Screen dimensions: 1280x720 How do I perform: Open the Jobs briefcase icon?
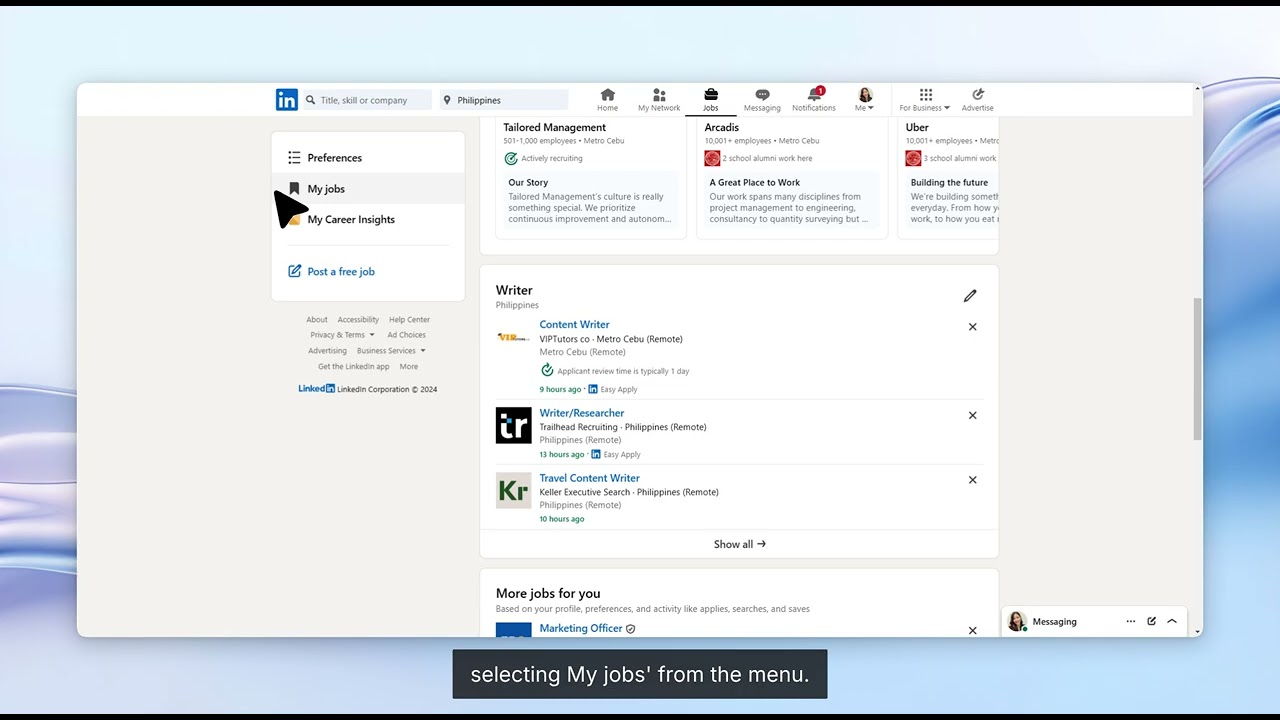[711, 95]
